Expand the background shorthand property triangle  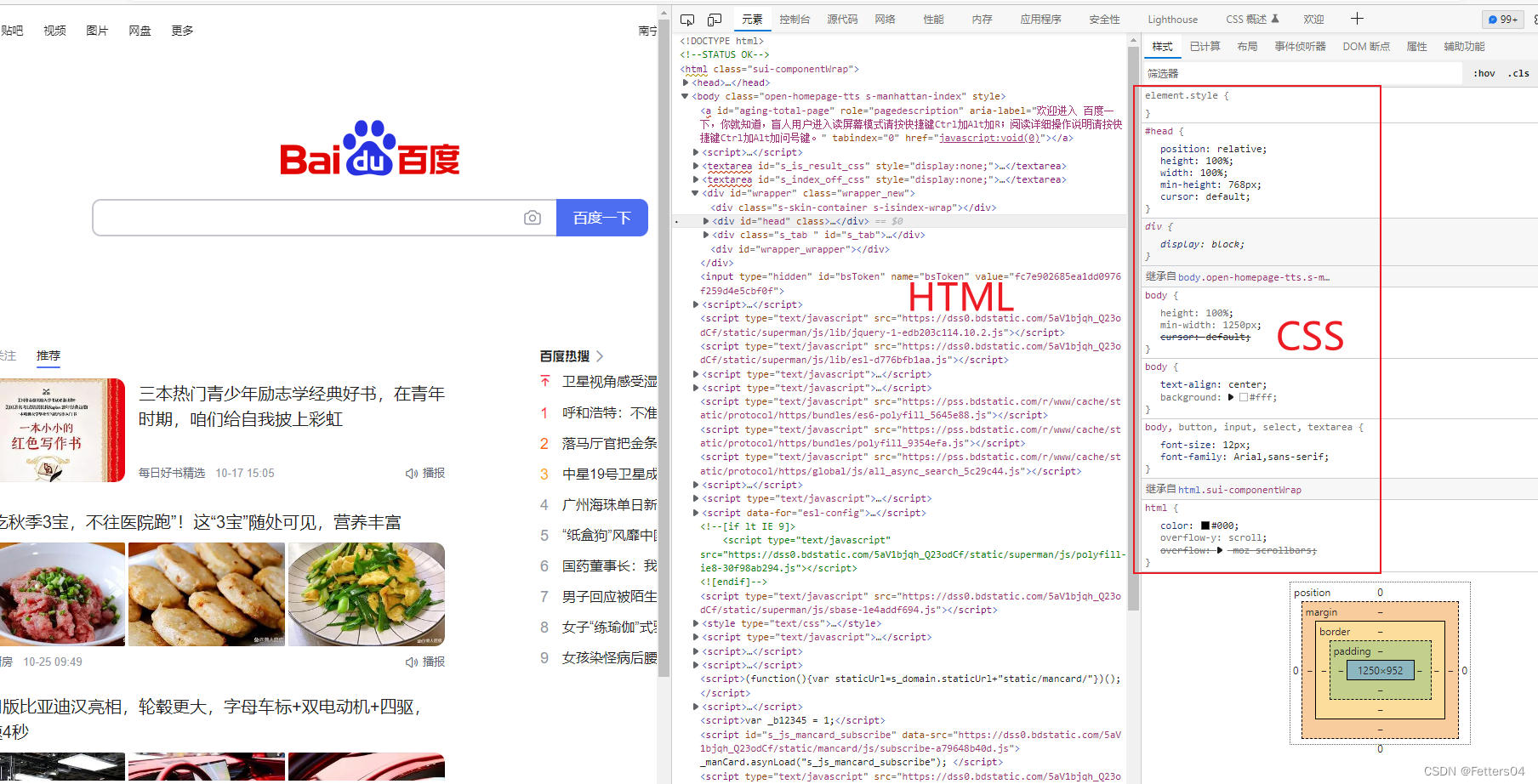click(1231, 397)
